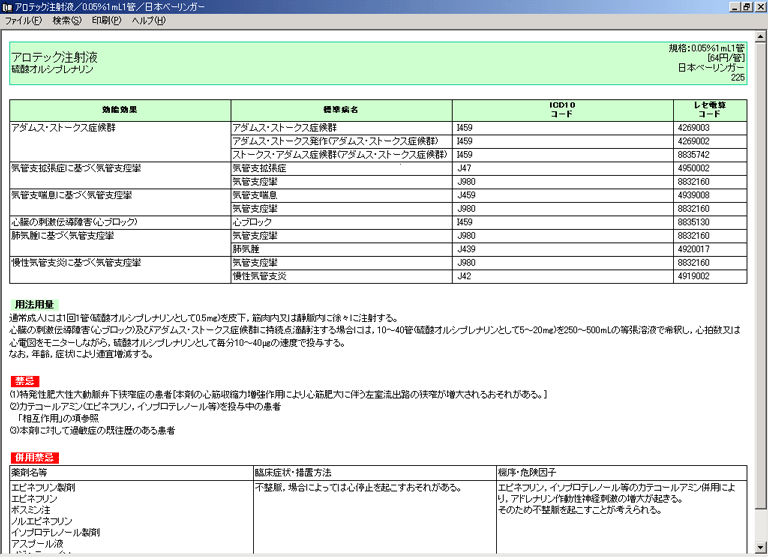Click the manufacturer 日本ベーリンガー in header
The width and height of the screenshot is (768, 557).
coord(711,68)
